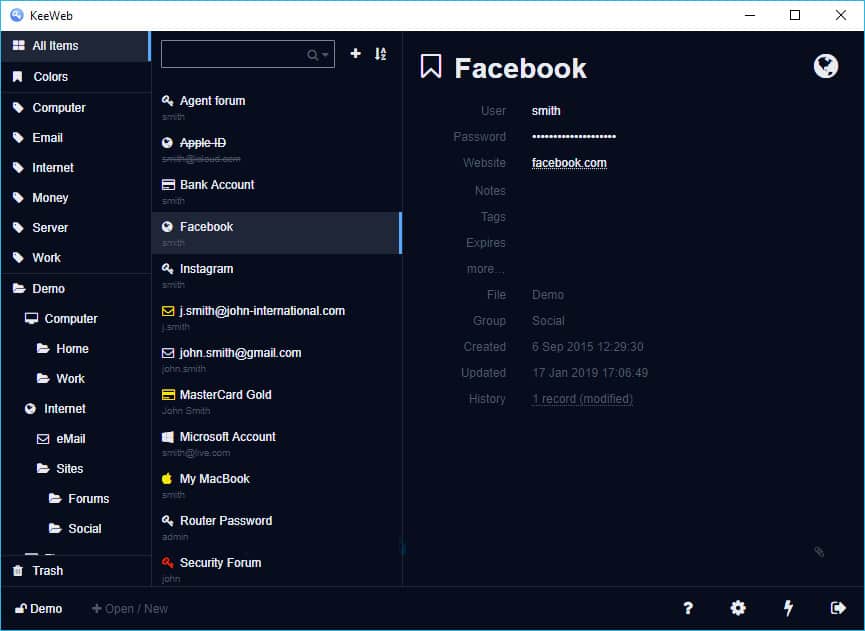Select the strikethrough Apple ID entry
The width and height of the screenshot is (865, 631).
276,149
